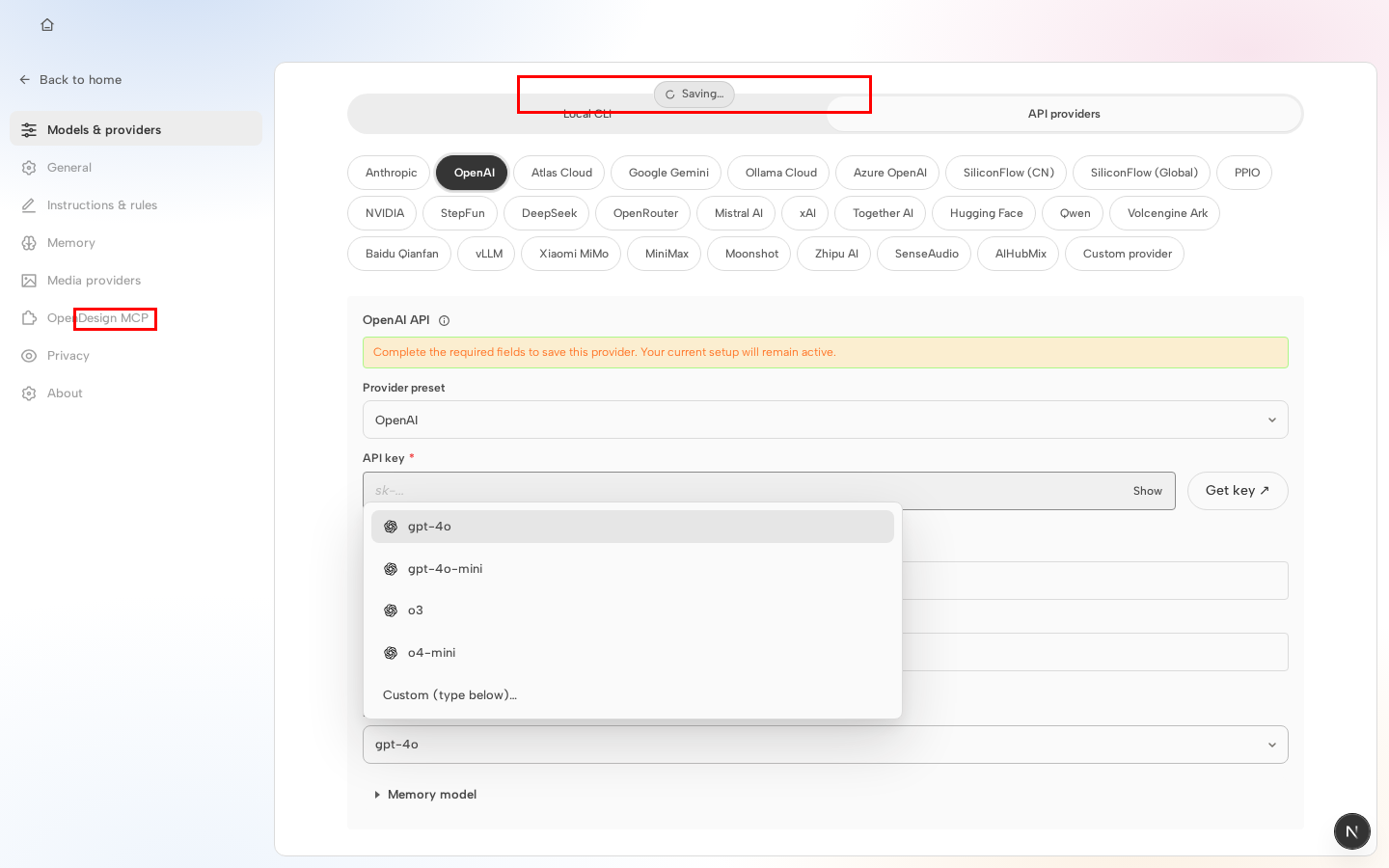Click the Get key button

coord(1238,491)
